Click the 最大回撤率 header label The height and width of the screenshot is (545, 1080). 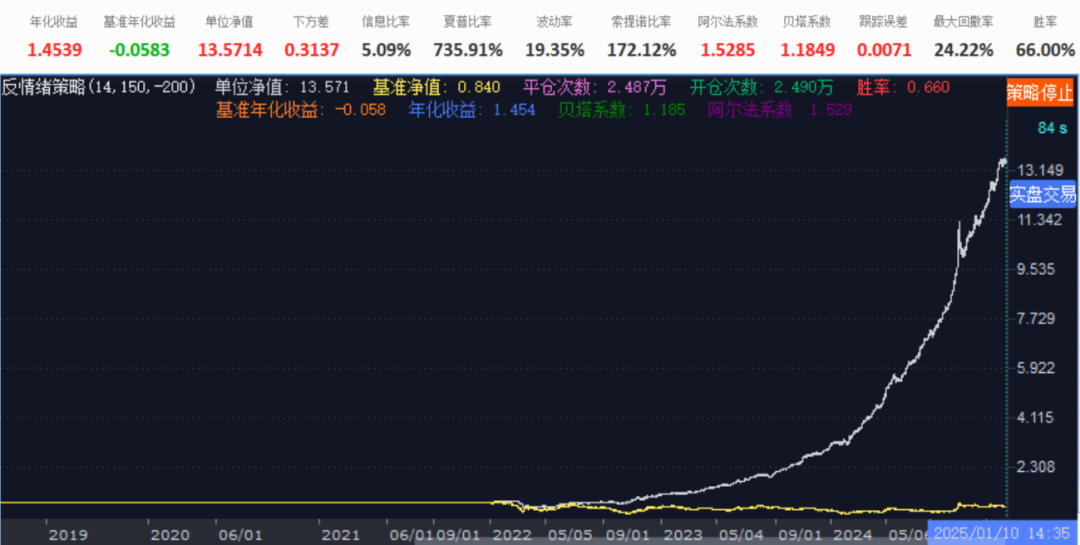click(x=964, y=22)
